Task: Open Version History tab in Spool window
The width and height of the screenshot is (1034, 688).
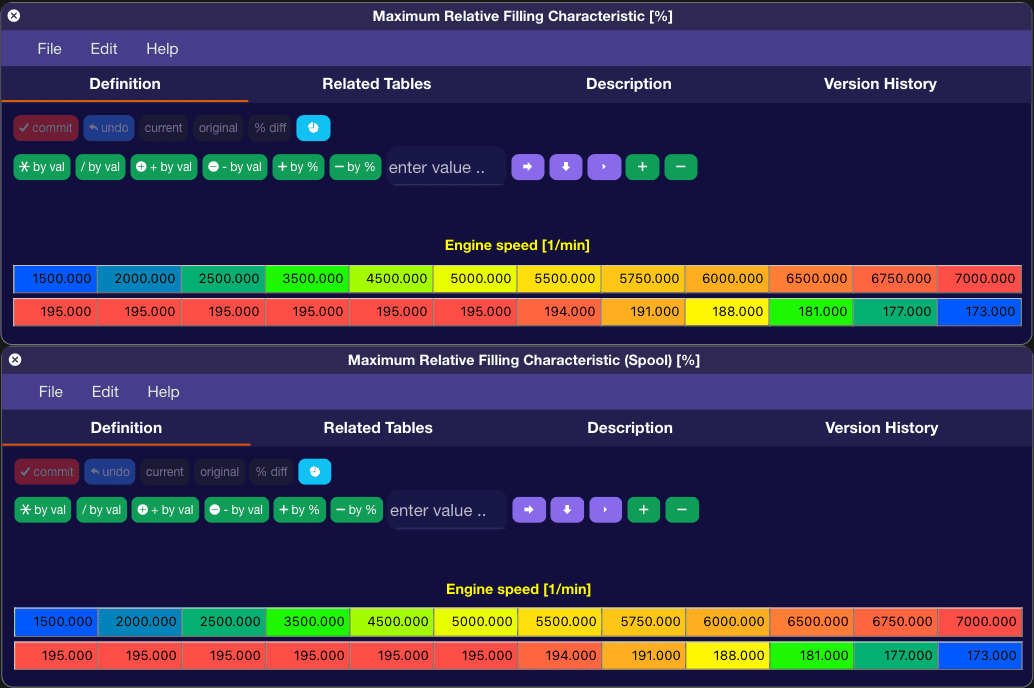Action: coord(882,427)
